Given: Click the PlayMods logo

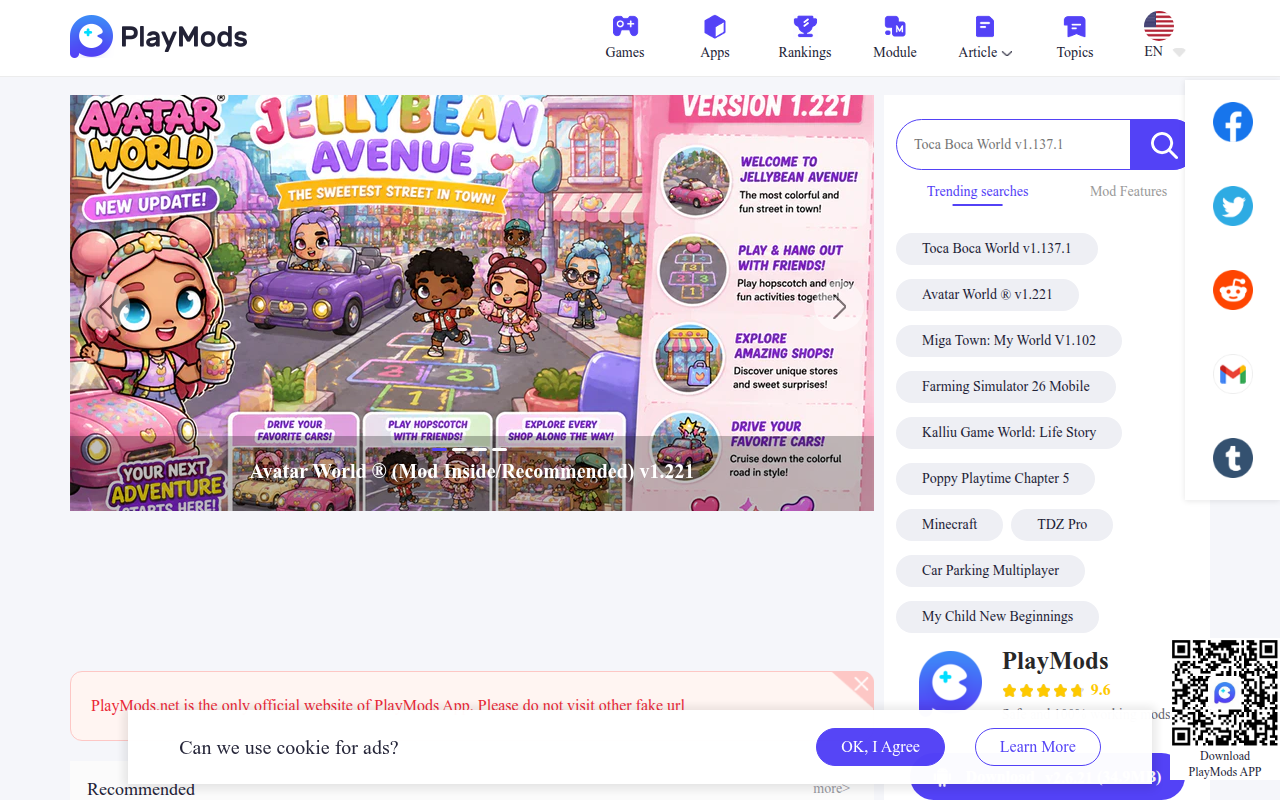Looking at the screenshot, I should click(x=158, y=37).
